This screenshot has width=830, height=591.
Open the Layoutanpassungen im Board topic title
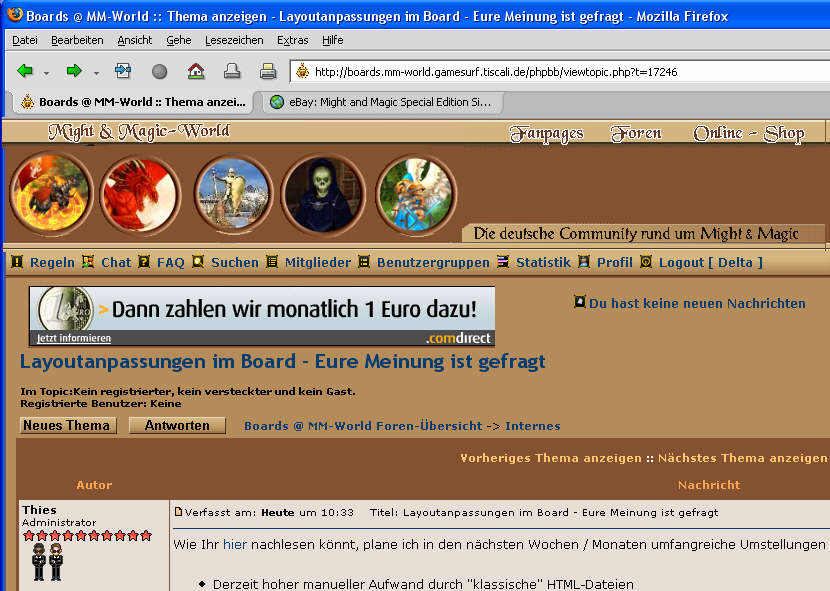282,362
